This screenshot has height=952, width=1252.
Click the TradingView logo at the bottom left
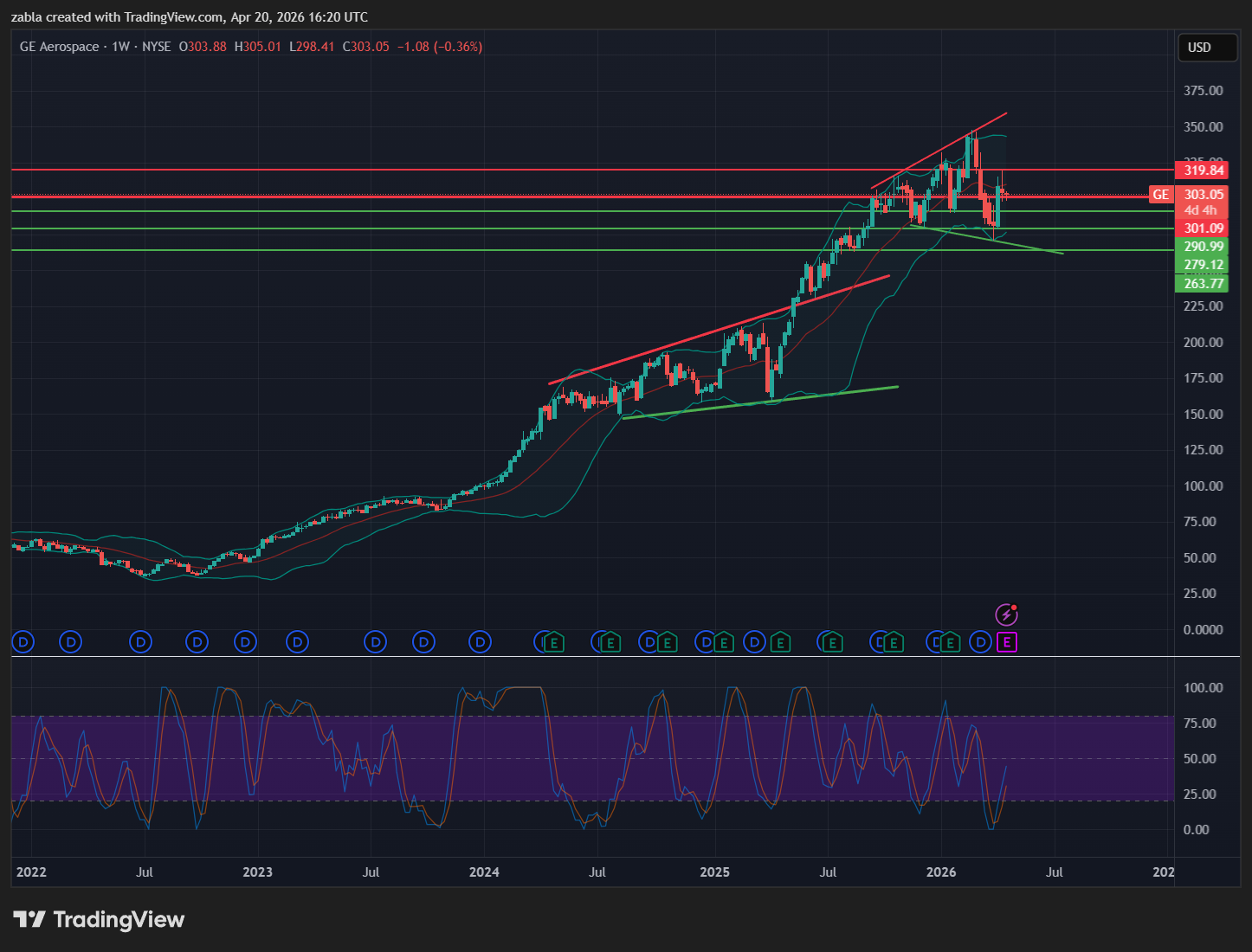tap(99, 919)
